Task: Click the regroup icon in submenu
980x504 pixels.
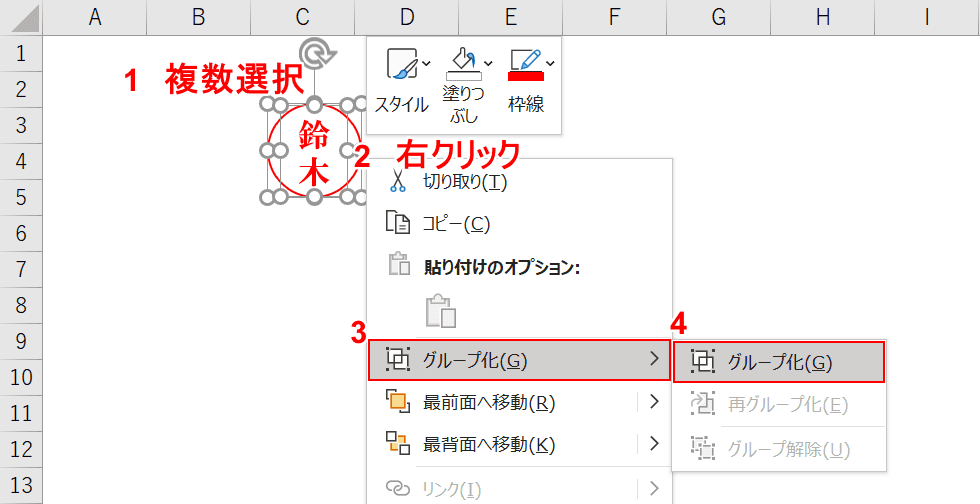Action: (x=703, y=405)
